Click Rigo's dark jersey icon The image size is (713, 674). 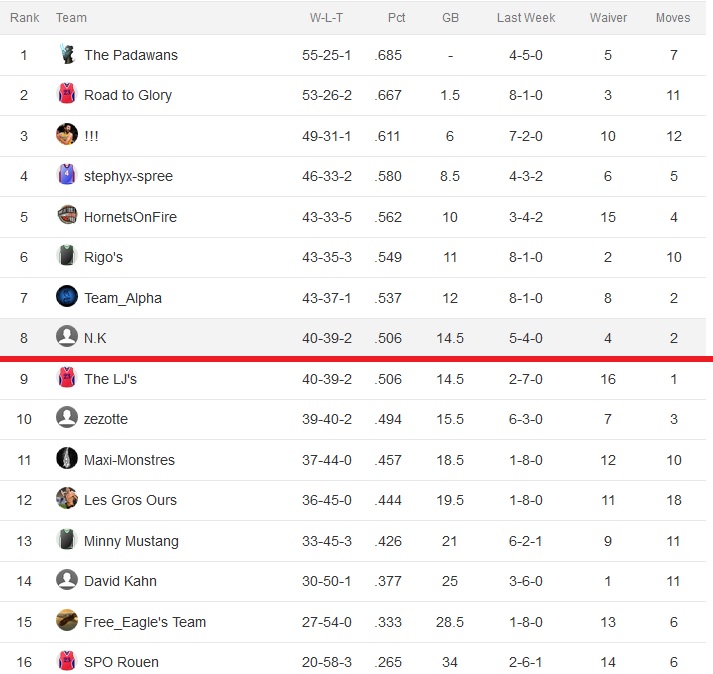coord(67,256)
